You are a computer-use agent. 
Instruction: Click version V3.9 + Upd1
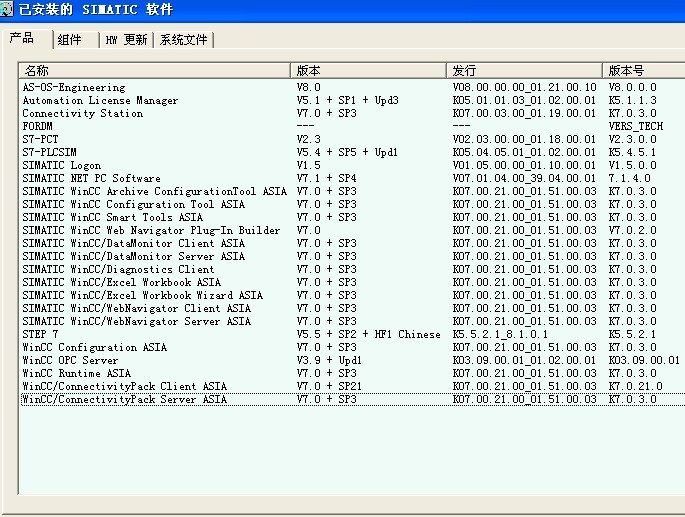pos(329,361)
